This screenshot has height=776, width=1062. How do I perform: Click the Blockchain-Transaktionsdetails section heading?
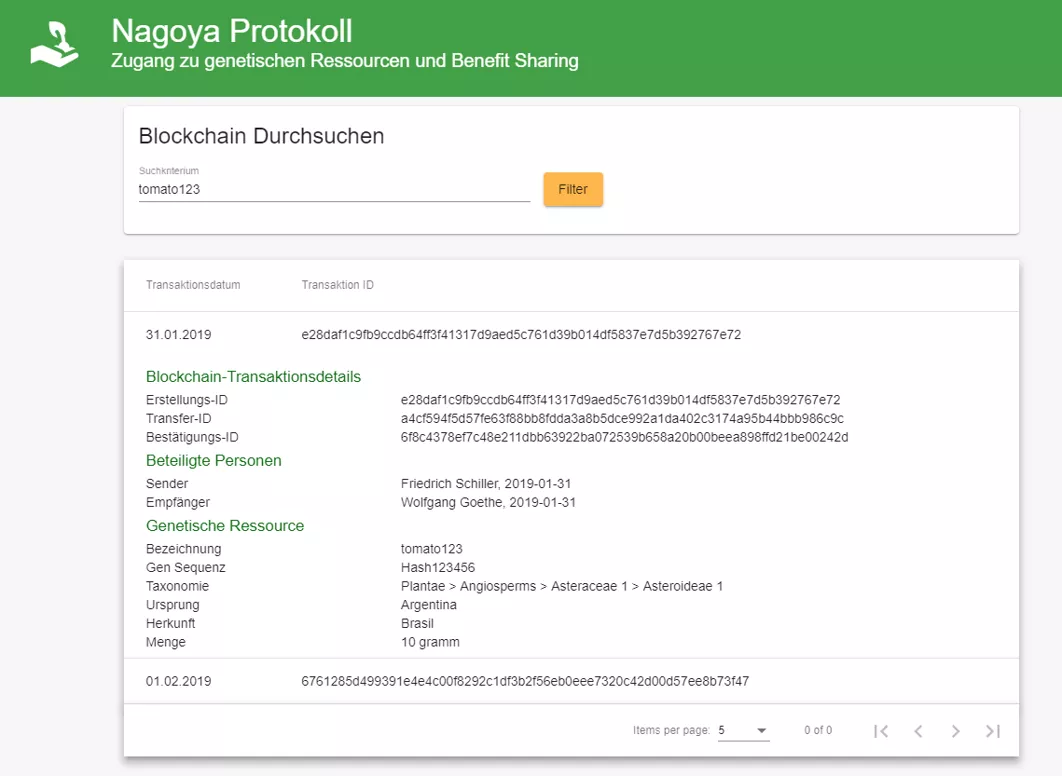253,377
